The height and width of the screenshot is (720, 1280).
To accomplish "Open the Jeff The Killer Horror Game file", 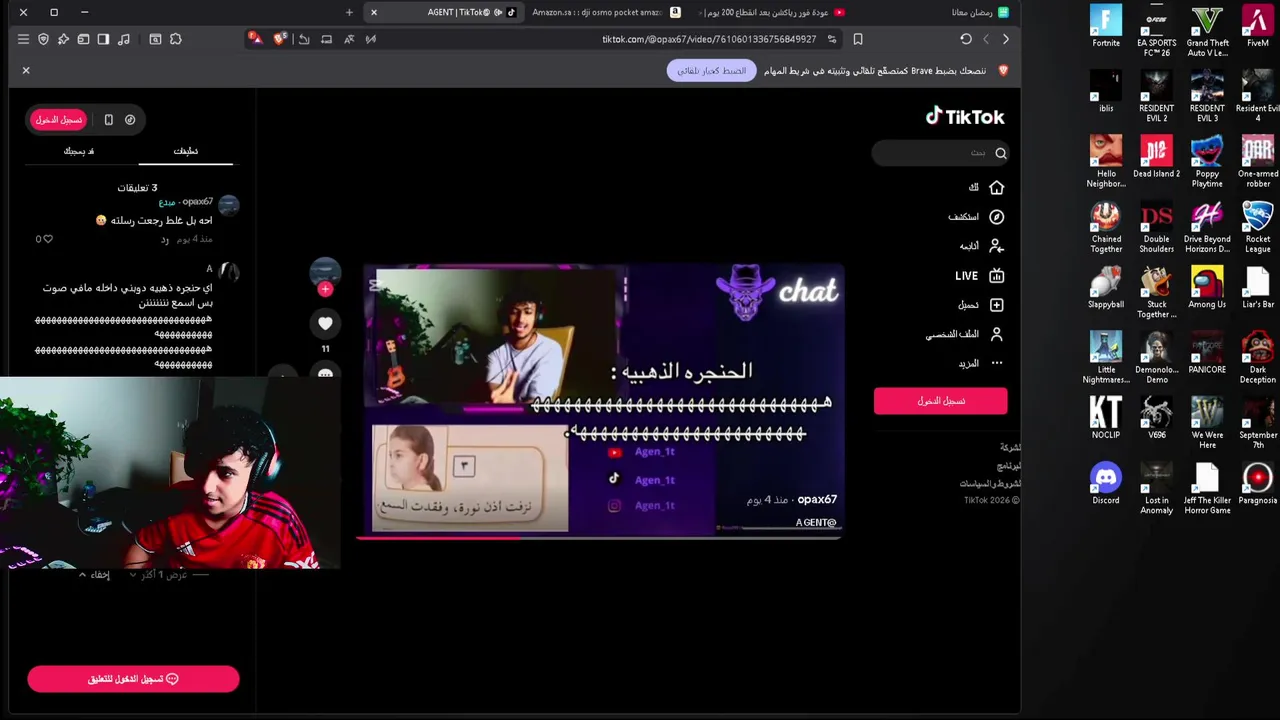I will tap(1207, 489).
